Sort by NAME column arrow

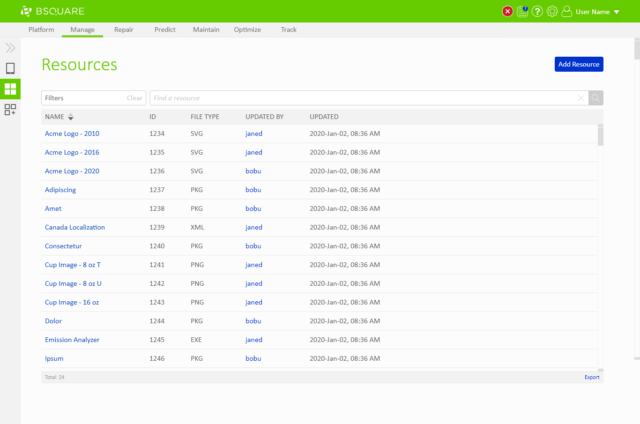(71, 117)
